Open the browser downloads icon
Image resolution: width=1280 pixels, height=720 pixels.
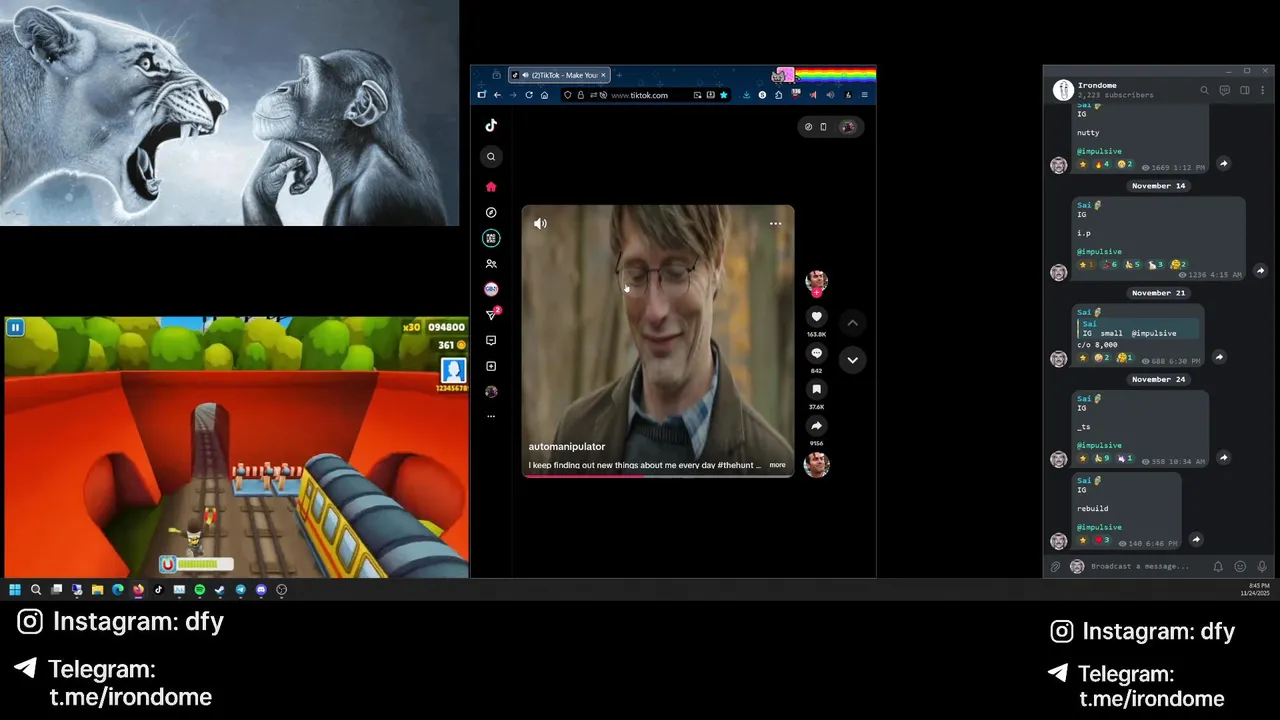pyautogui.click(x=746, y=95)
